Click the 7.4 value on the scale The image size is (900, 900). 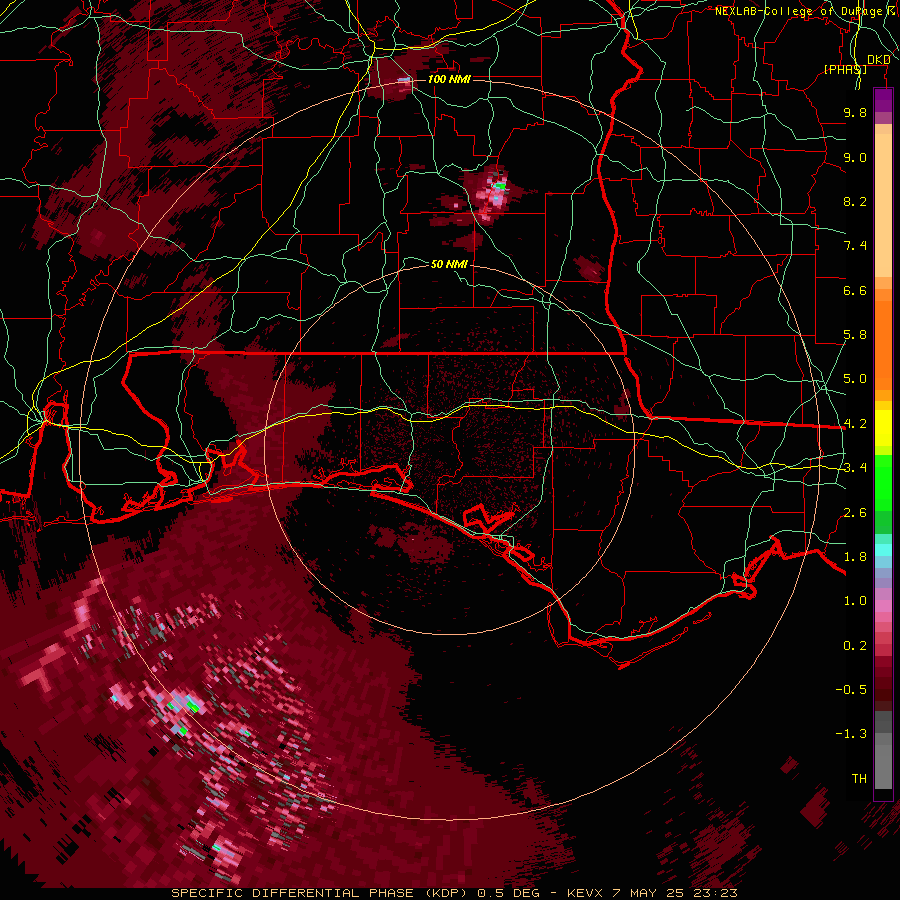855,246
